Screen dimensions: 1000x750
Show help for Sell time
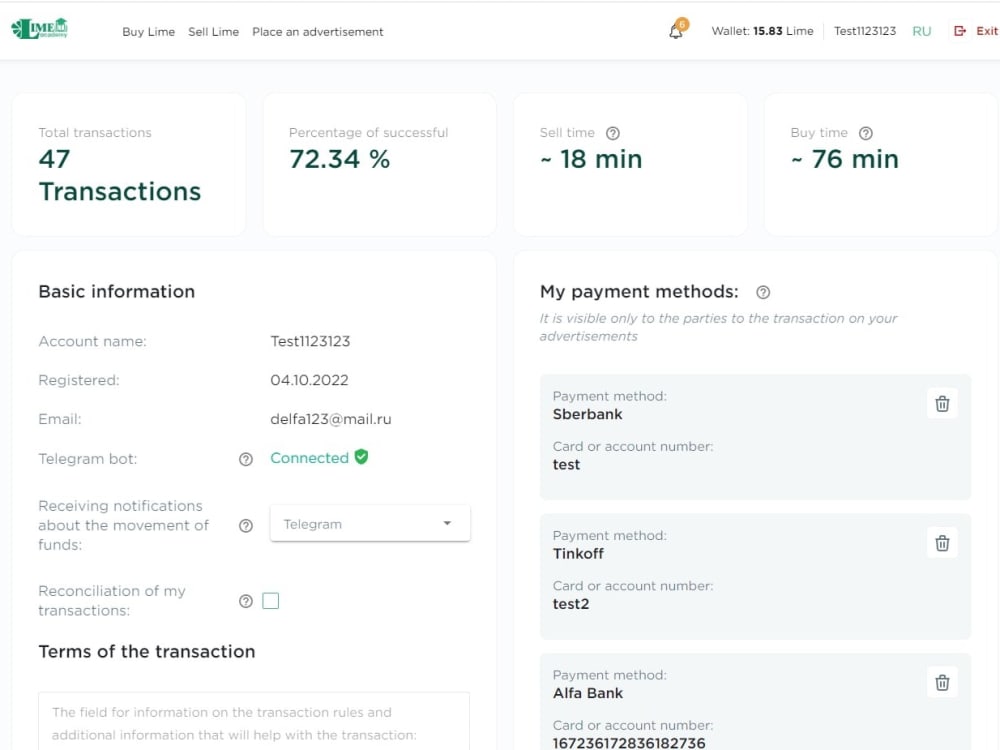point(613,133)
